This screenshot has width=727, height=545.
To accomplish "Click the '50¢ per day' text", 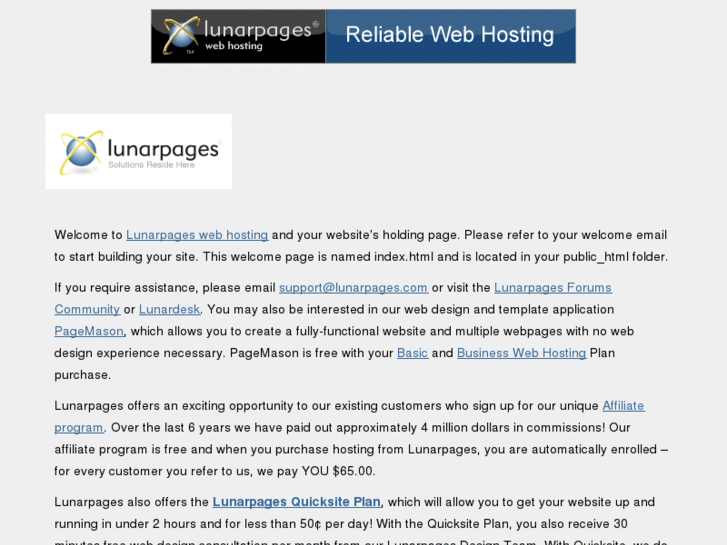I will pos(334,524).
